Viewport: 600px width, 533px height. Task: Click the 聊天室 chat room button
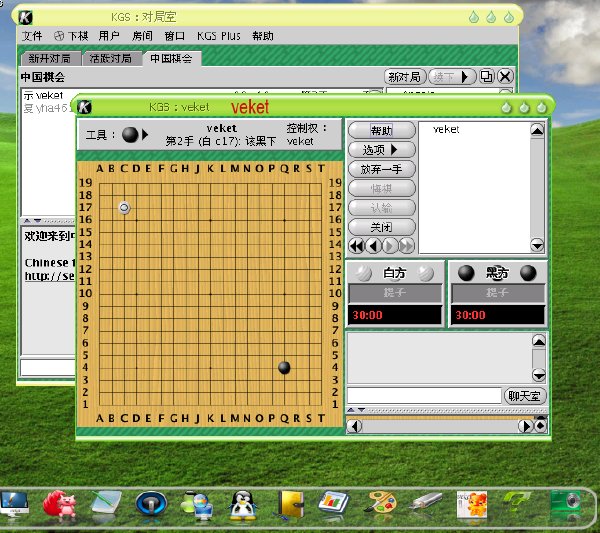pyautogui.click(x=524, y=396)
